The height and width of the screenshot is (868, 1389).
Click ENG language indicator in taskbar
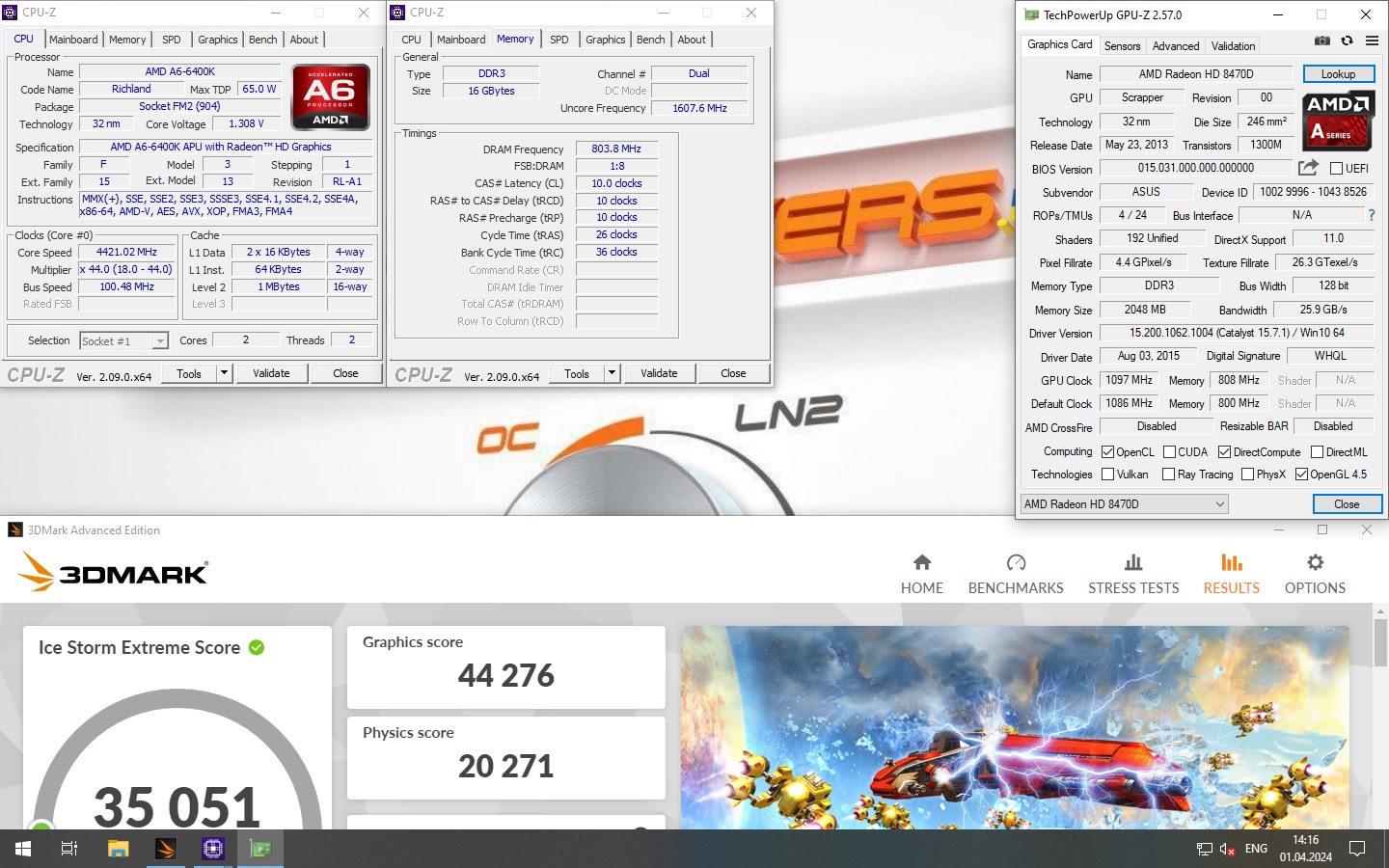pyautogui.click(x=1256, y=849)
